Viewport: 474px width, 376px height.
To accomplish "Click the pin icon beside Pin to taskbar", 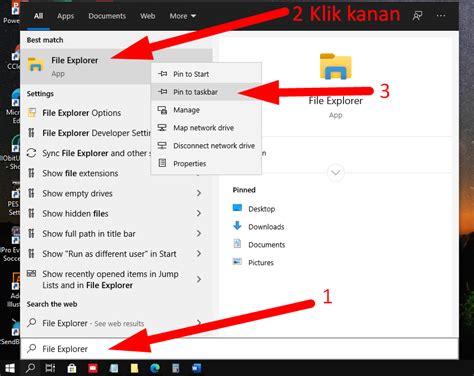I will (162, 92).
